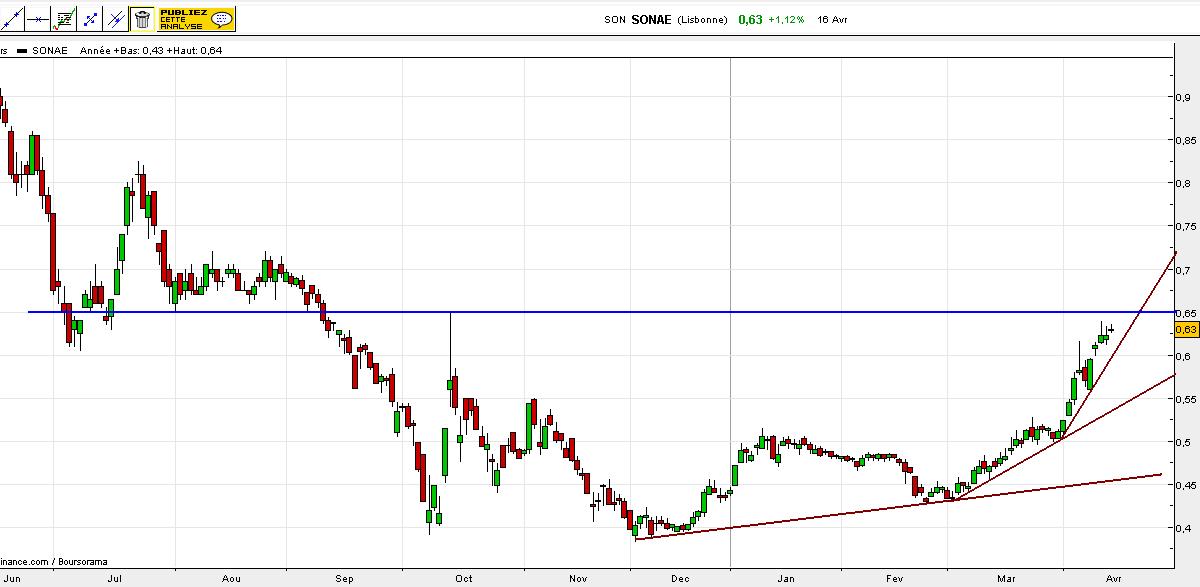Click the SON SONAE (Lisbonne) title

[x=668, y=19]
